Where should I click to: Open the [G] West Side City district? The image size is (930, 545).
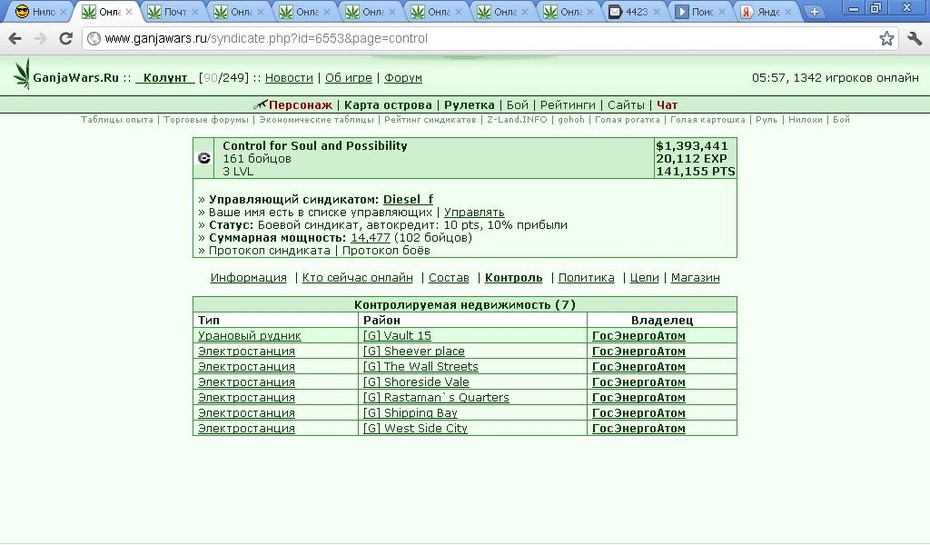pyautogui.click(x=415, y=428)
